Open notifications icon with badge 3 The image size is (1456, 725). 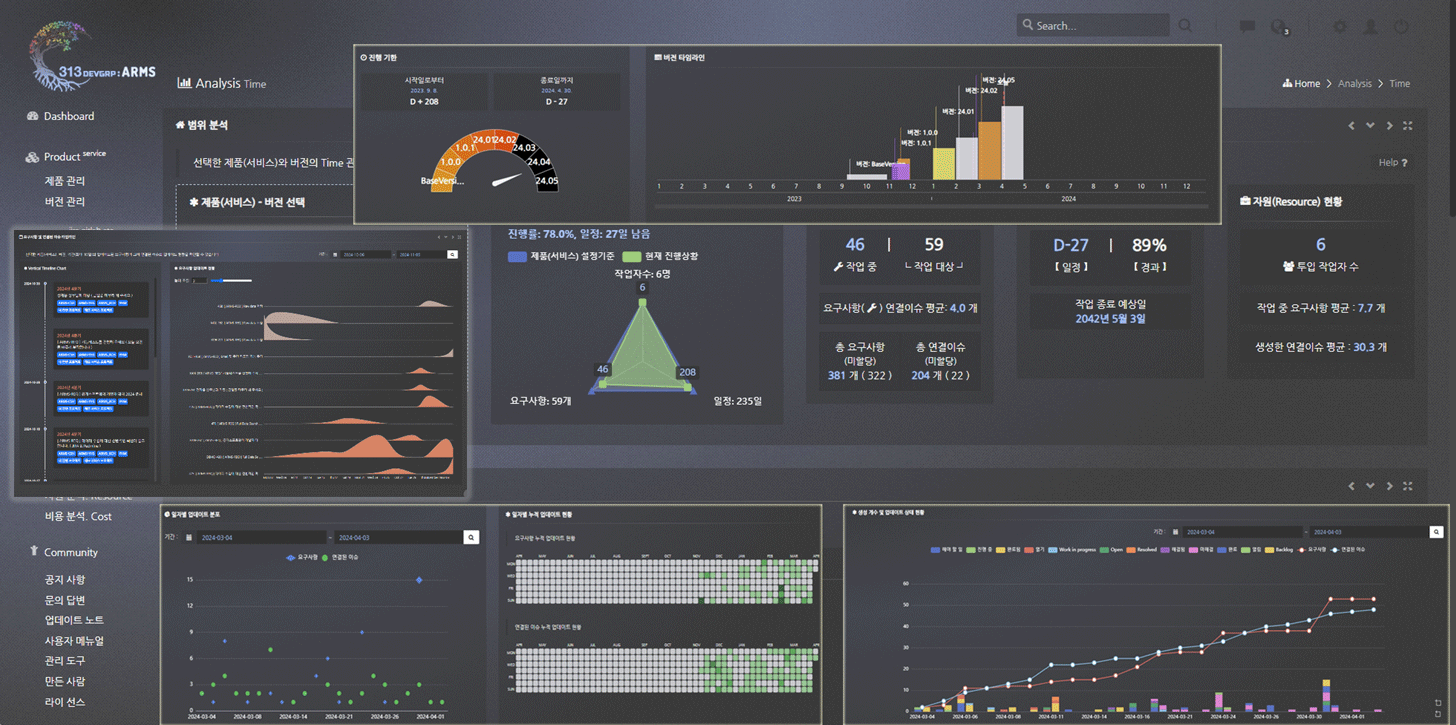coord(1278,27)
